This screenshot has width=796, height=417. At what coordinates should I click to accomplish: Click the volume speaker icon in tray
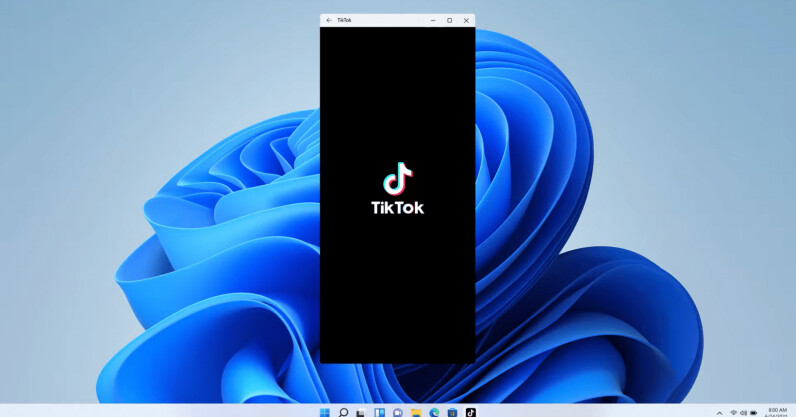743,412
